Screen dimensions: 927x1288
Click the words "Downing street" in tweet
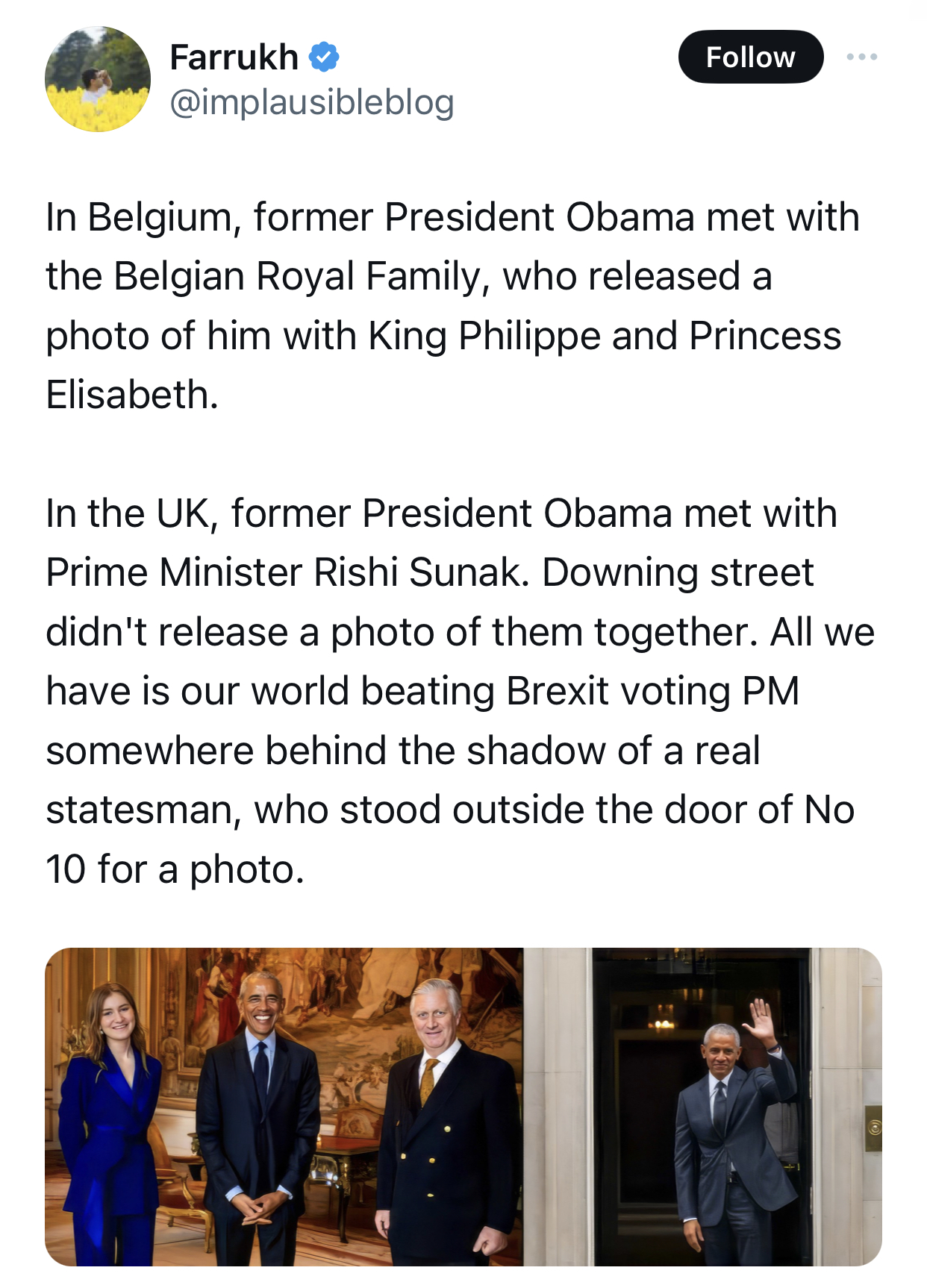677,572
